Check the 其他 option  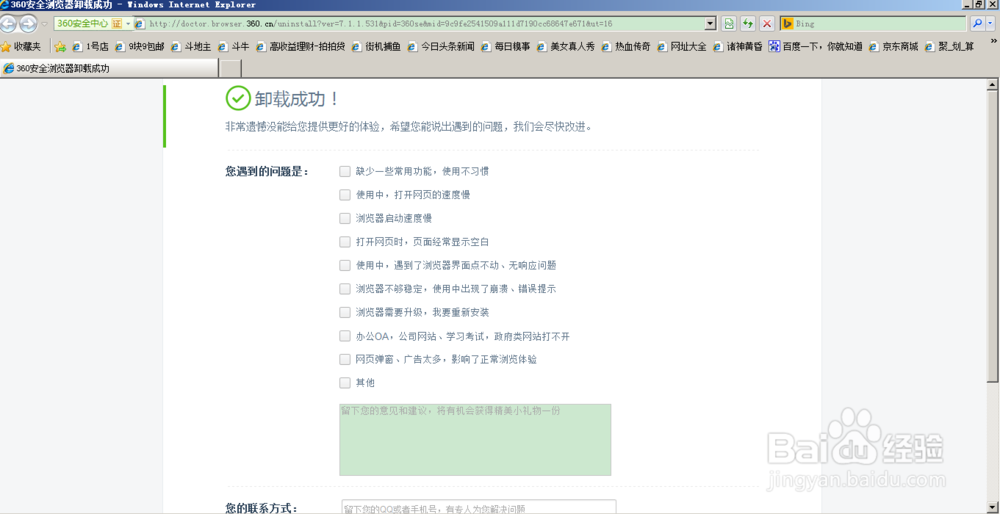[x=345, y=383]
